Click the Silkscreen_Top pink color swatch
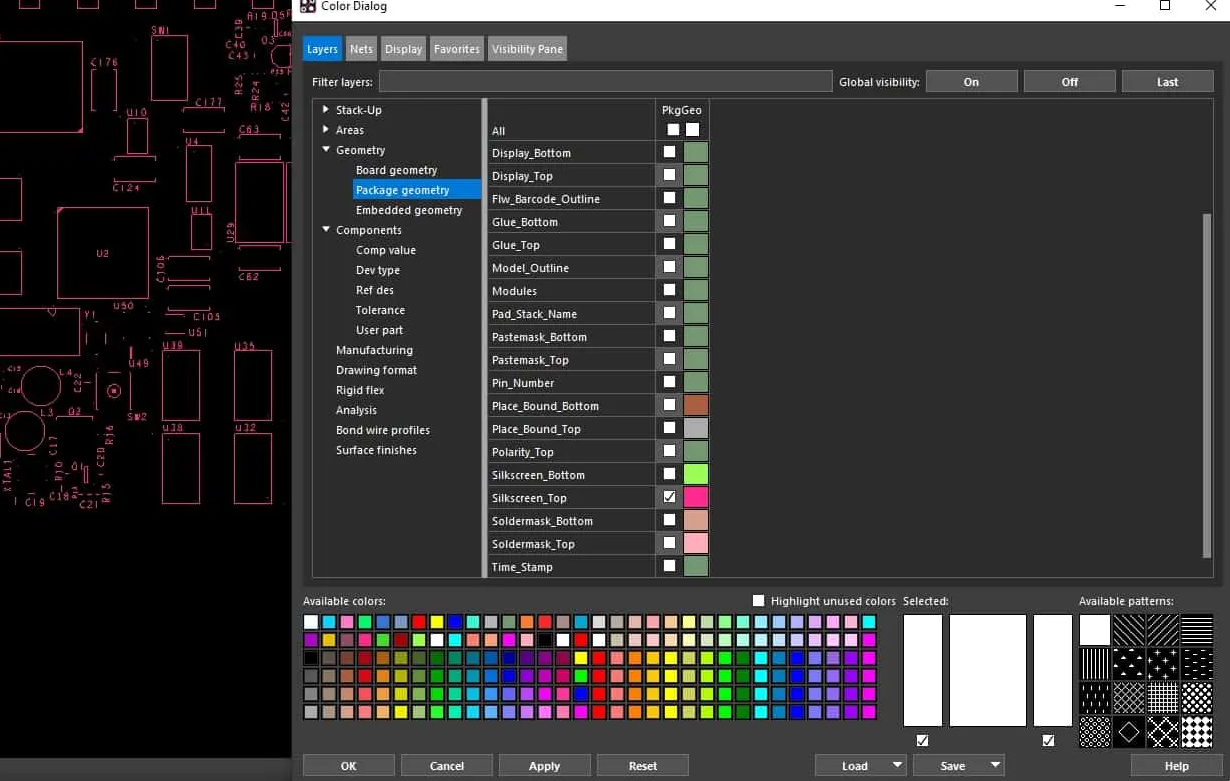1230x781 pixels. pos(696,497)
